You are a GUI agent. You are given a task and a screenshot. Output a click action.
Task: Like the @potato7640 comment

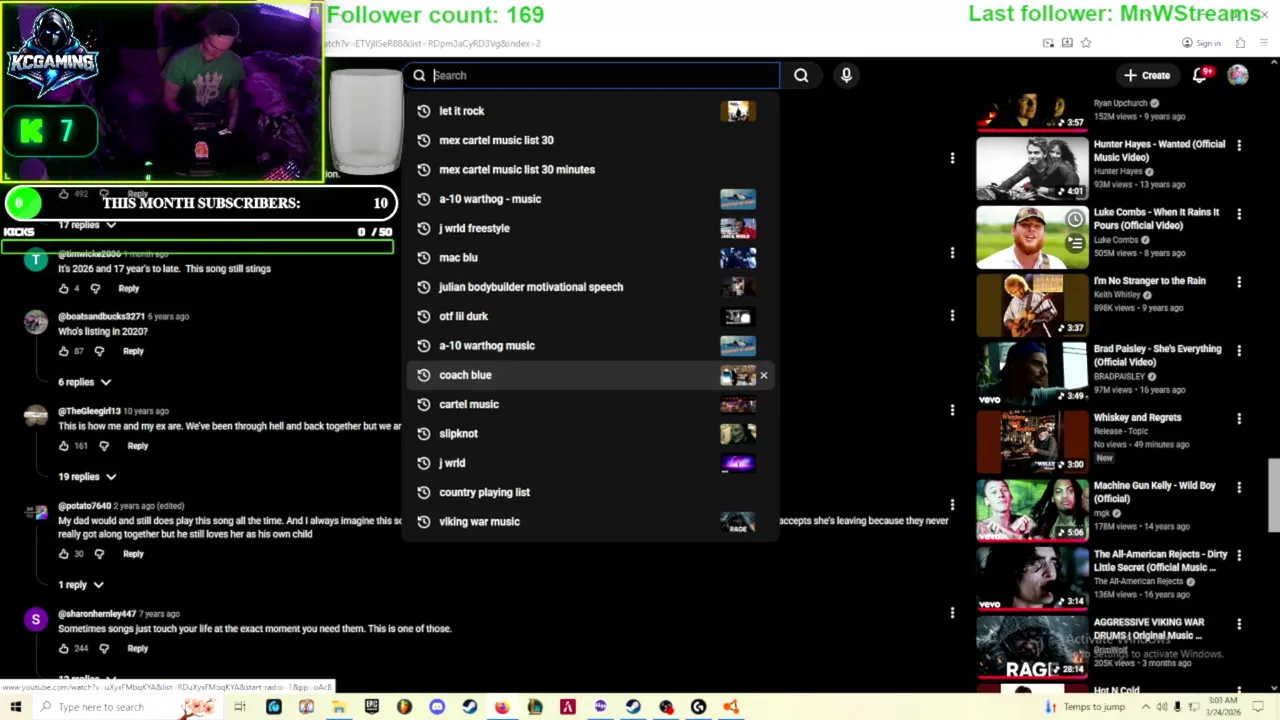(64, 554)
